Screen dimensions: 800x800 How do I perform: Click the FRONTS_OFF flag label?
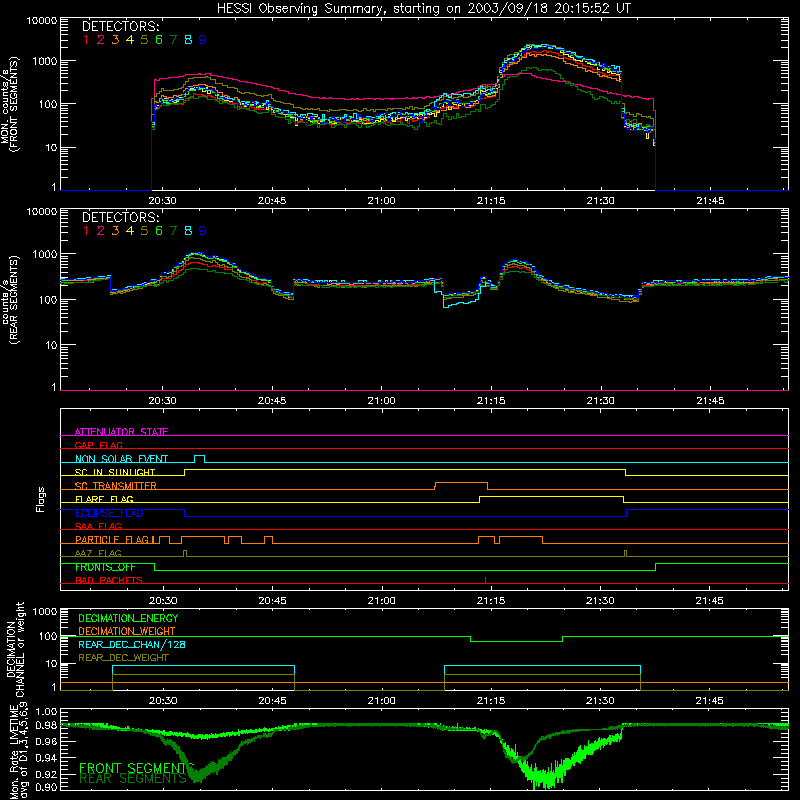pos(105,567)
